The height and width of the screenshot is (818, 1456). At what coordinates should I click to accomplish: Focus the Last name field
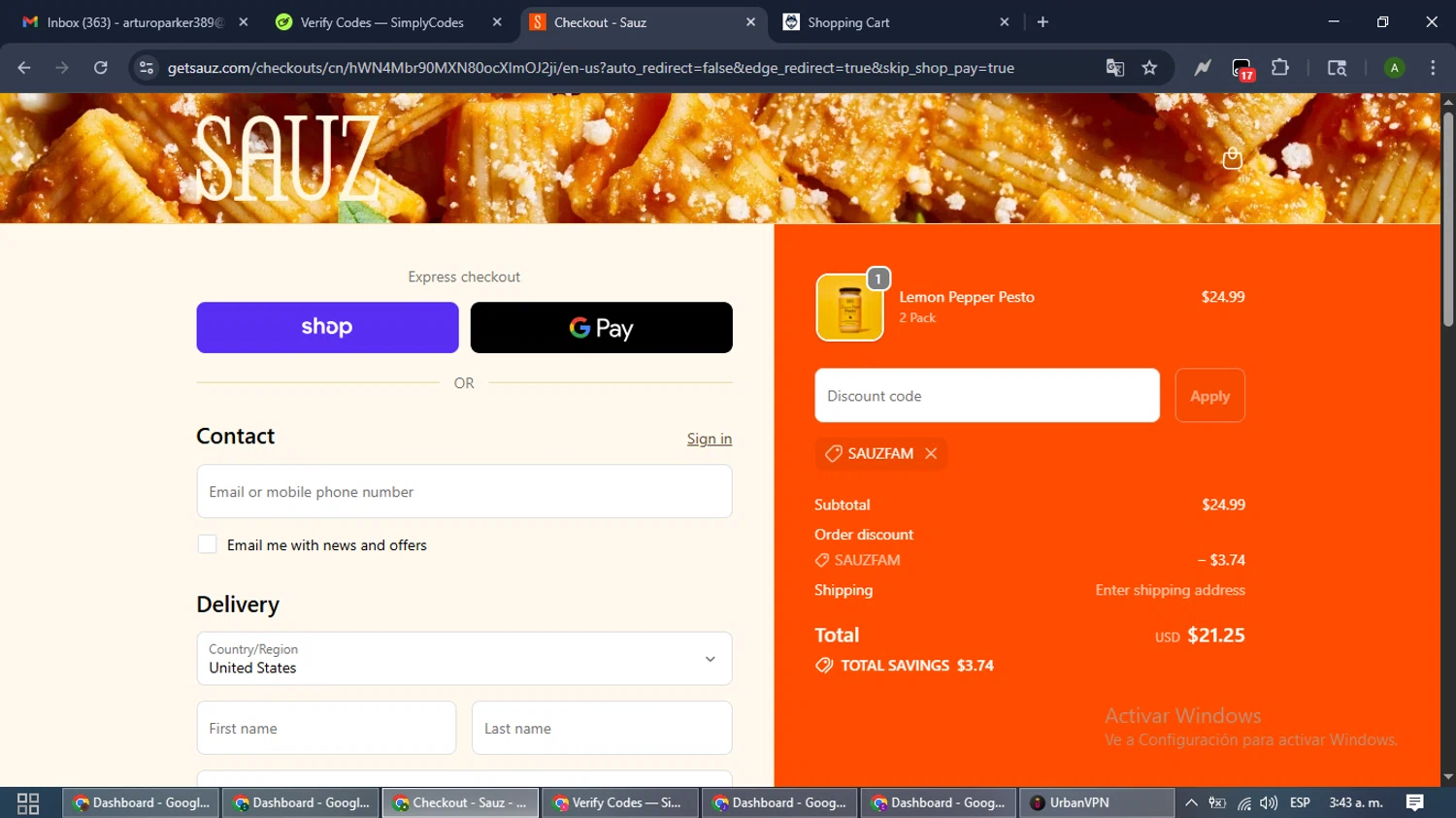click(x=602, y=728)
